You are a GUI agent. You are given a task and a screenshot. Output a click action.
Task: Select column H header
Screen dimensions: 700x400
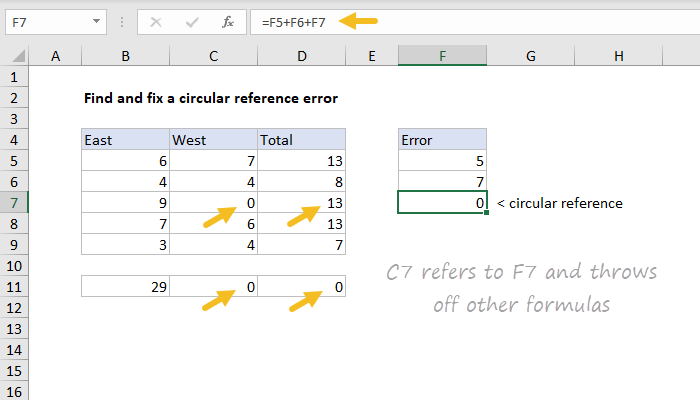tap(618, 56)
